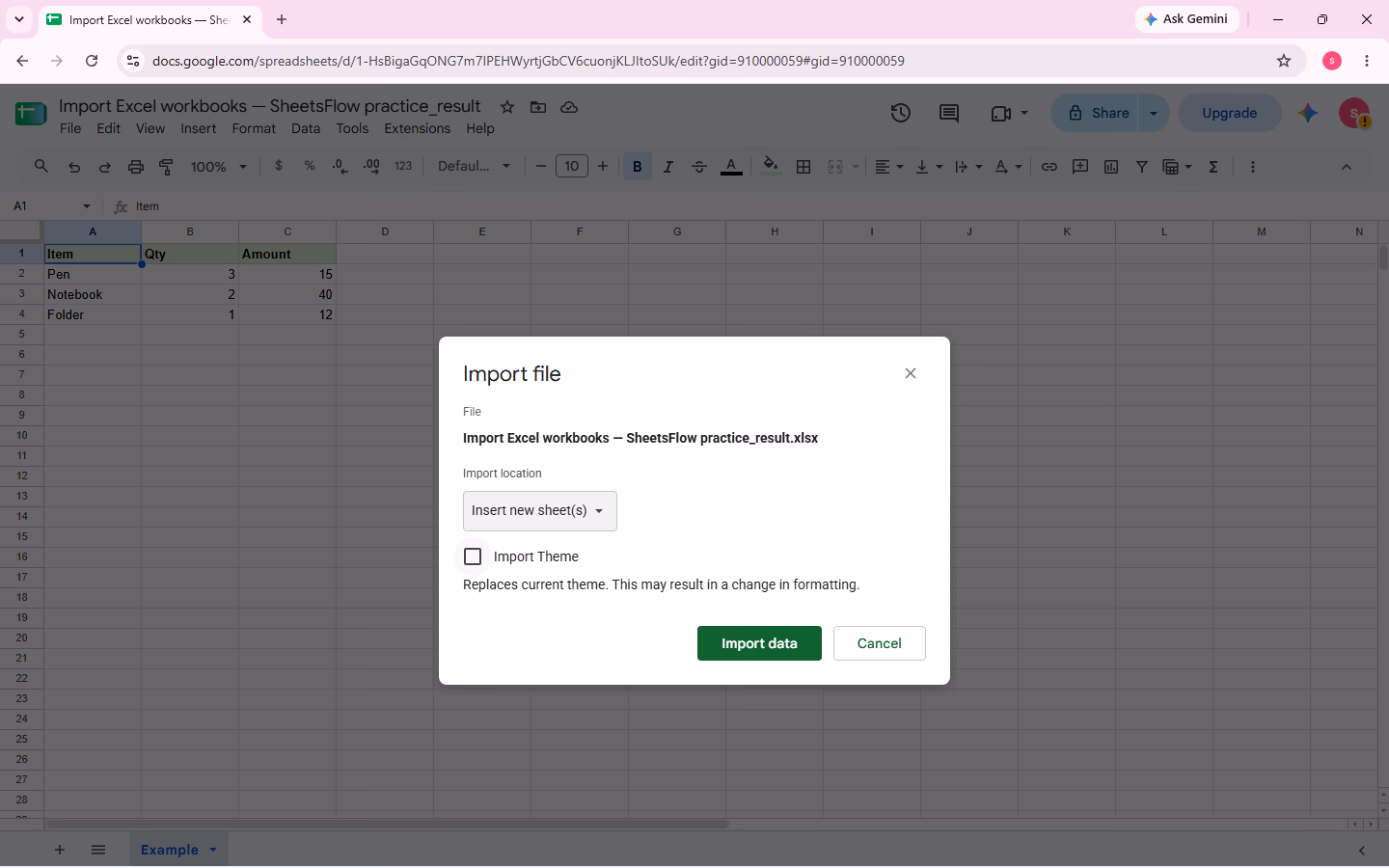Close the Import file dialog
The image size is (1389, 868).
click(x=911, y=373)
